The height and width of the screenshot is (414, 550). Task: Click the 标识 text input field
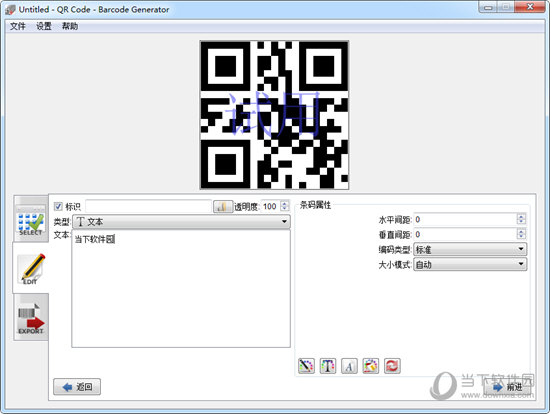(x=148, y=206)
